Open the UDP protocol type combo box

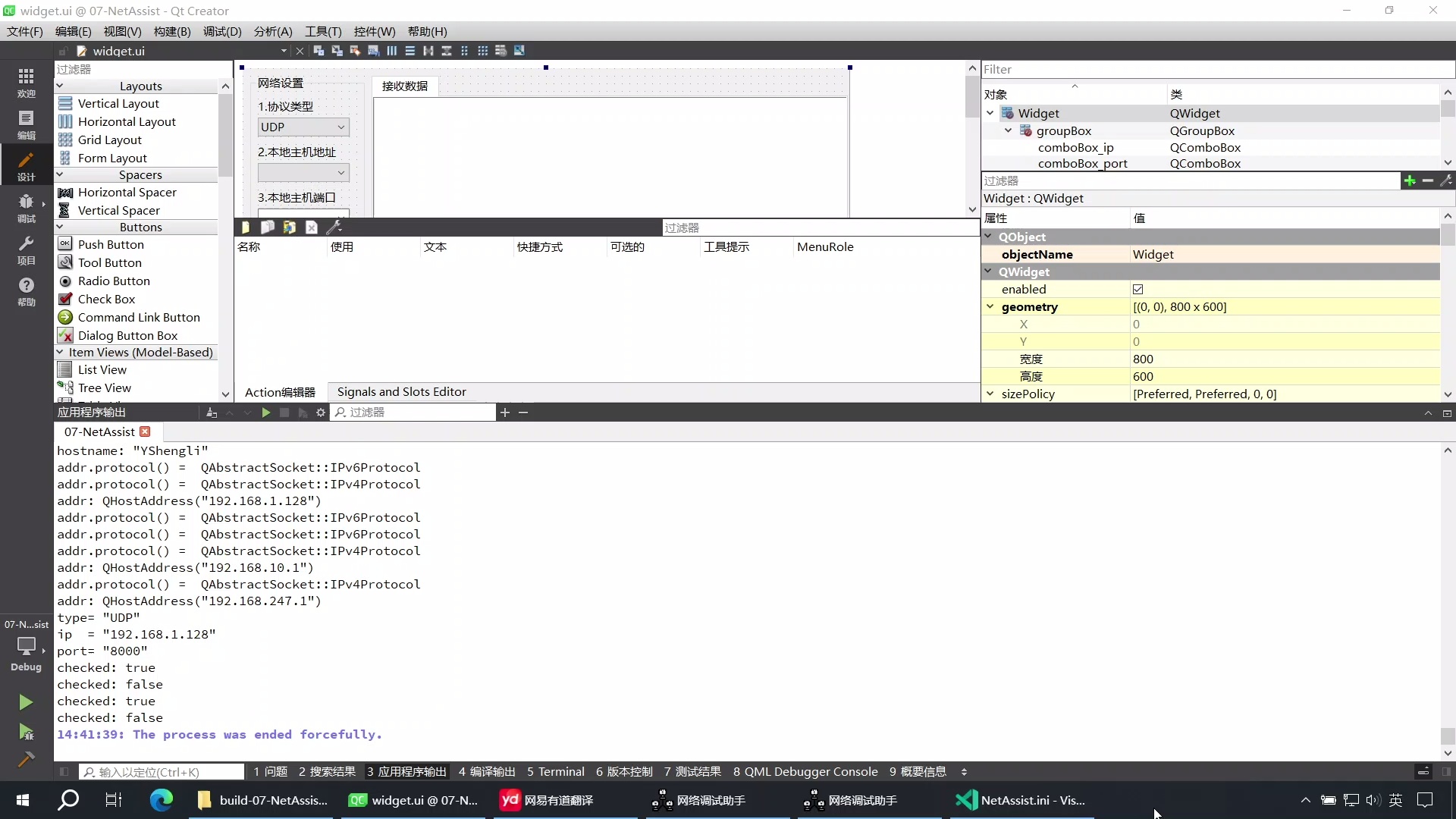[x=303, y=127]
